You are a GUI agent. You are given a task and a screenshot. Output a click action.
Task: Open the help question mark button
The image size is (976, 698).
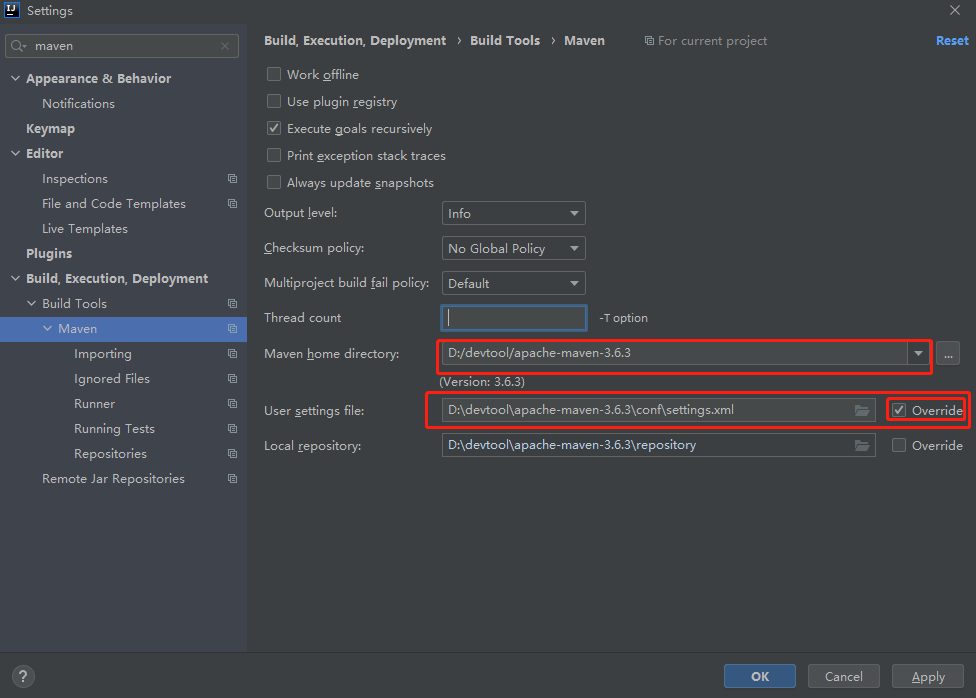tap(23, 676)
